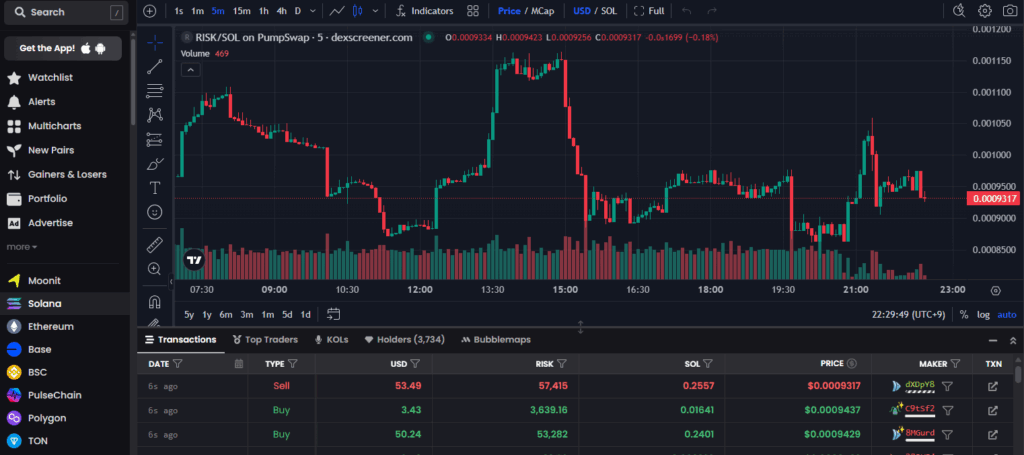Open the TYPE column filter
Viewport: 1024px width, 455px height.
click(x=293, y=364)
